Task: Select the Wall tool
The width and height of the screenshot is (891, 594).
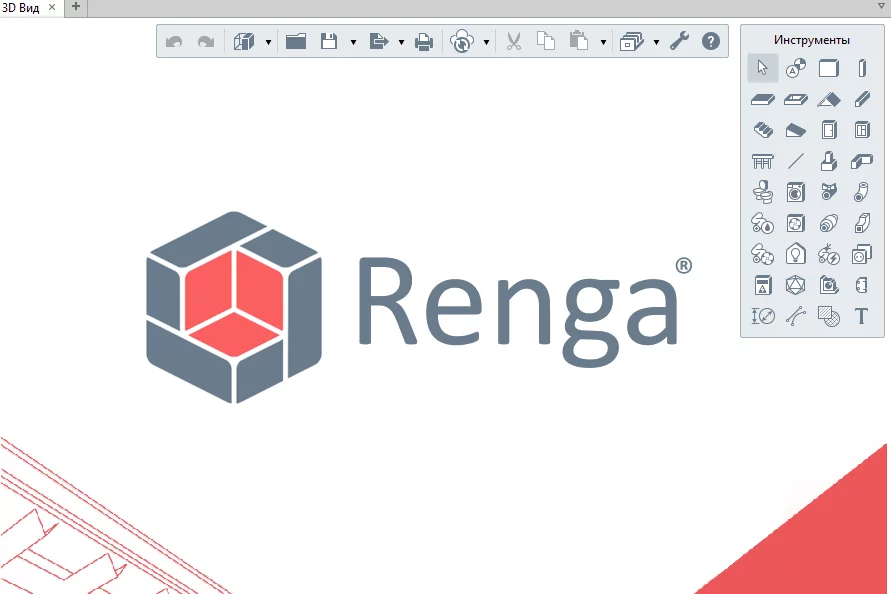Action: [x=828, y=68]
